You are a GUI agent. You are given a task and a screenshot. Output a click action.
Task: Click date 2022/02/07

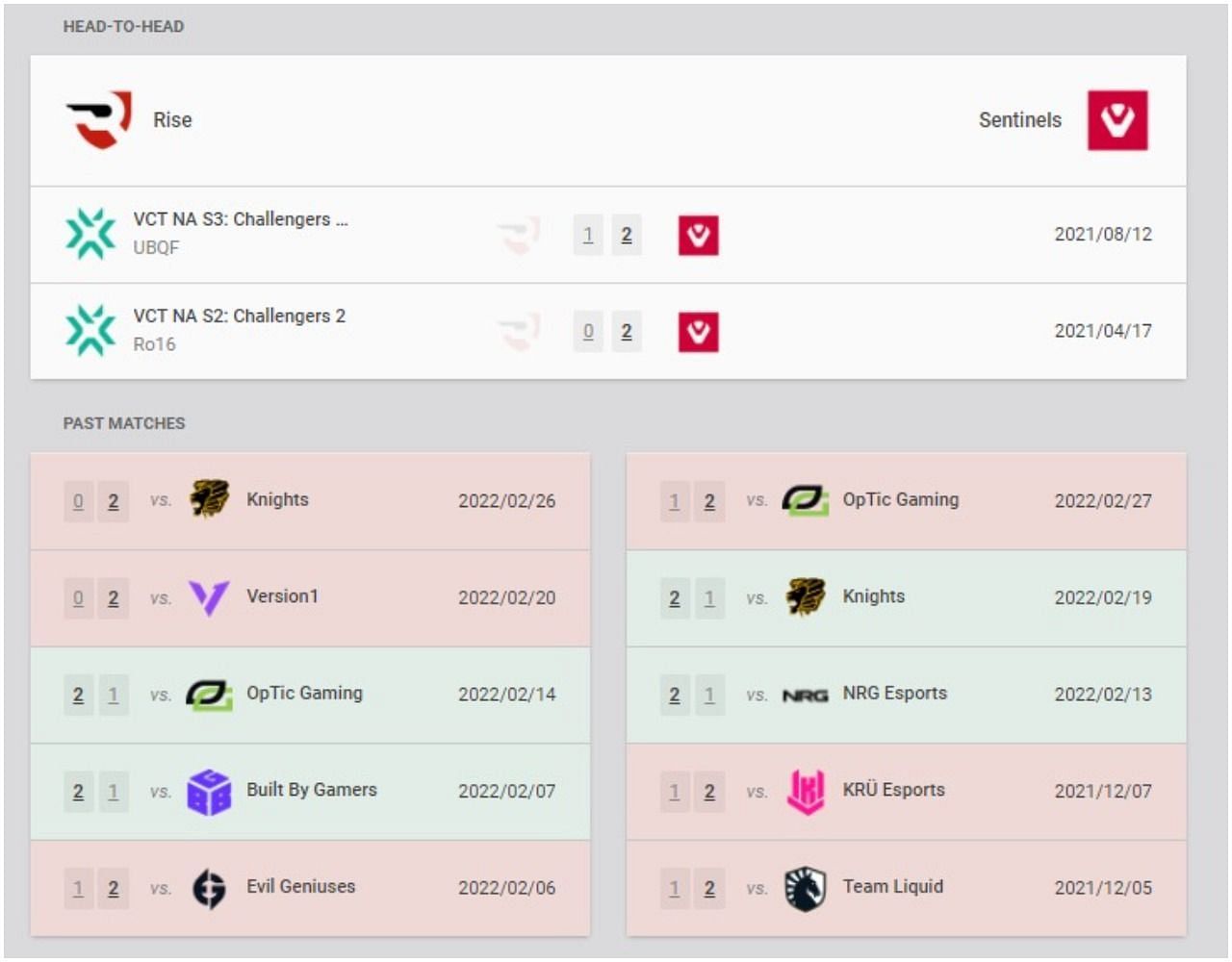506,791
